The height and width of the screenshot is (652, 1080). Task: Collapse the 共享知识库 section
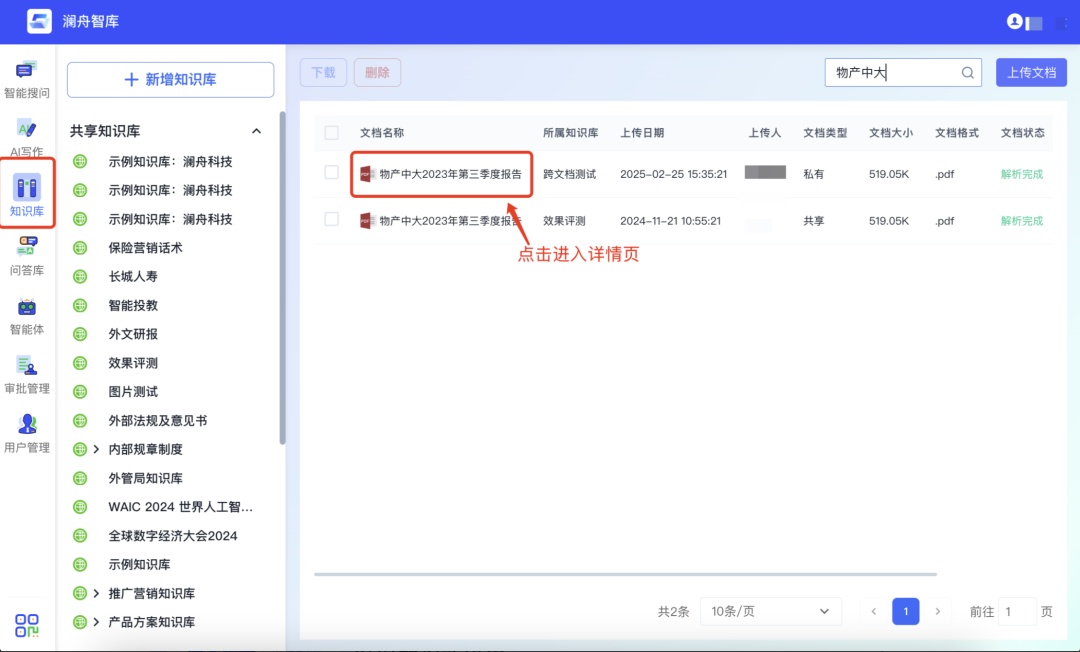256,131
